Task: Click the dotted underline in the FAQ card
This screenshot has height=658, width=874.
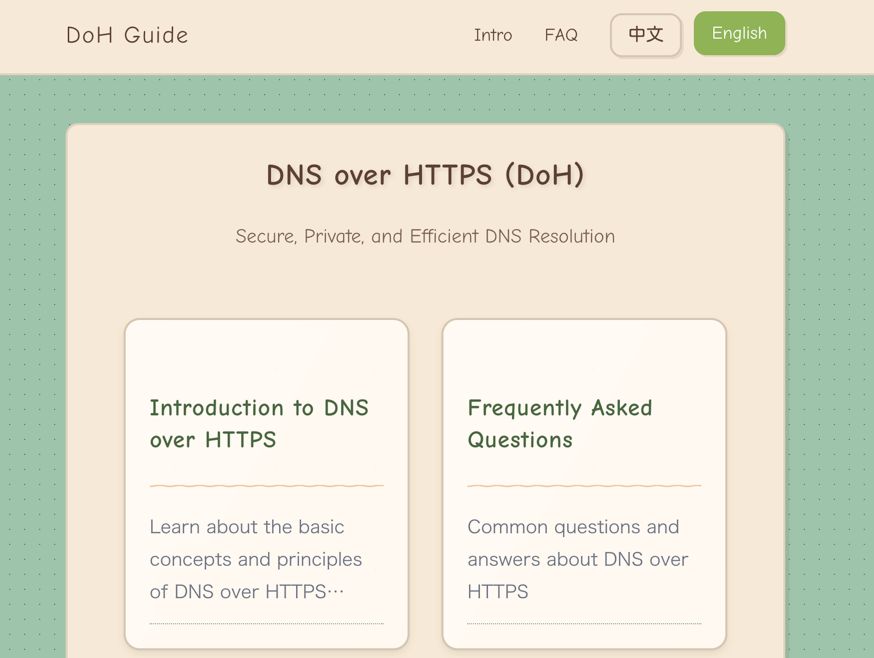Action: click(x=583, y=622)
